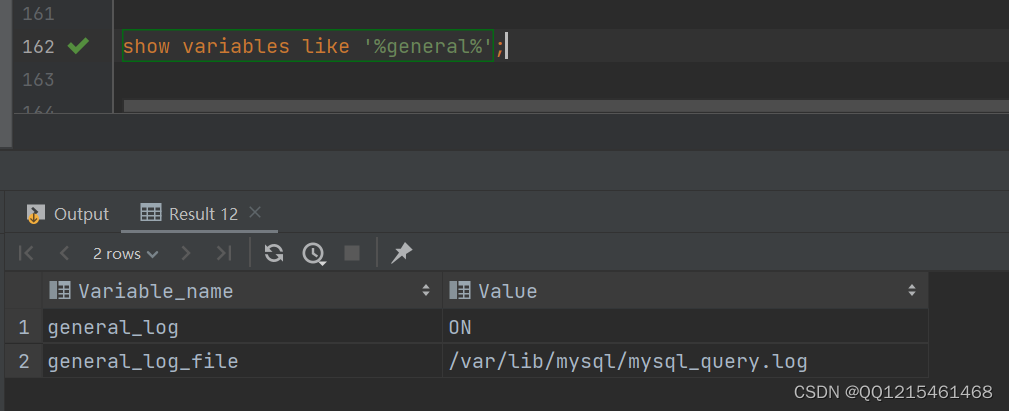Image resolution: width=1009 pixels, height=411 pixels.
Task: Click the general_log cell
Action: click(x=242, y=327)
